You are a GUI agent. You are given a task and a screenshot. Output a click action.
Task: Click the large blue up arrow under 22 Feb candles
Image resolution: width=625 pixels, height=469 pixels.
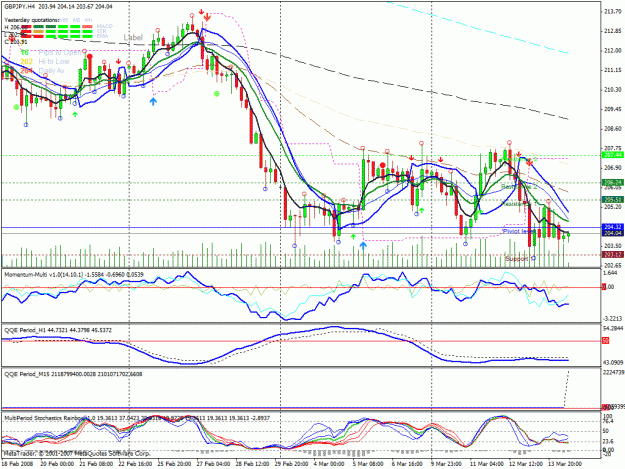click(153, 101)
